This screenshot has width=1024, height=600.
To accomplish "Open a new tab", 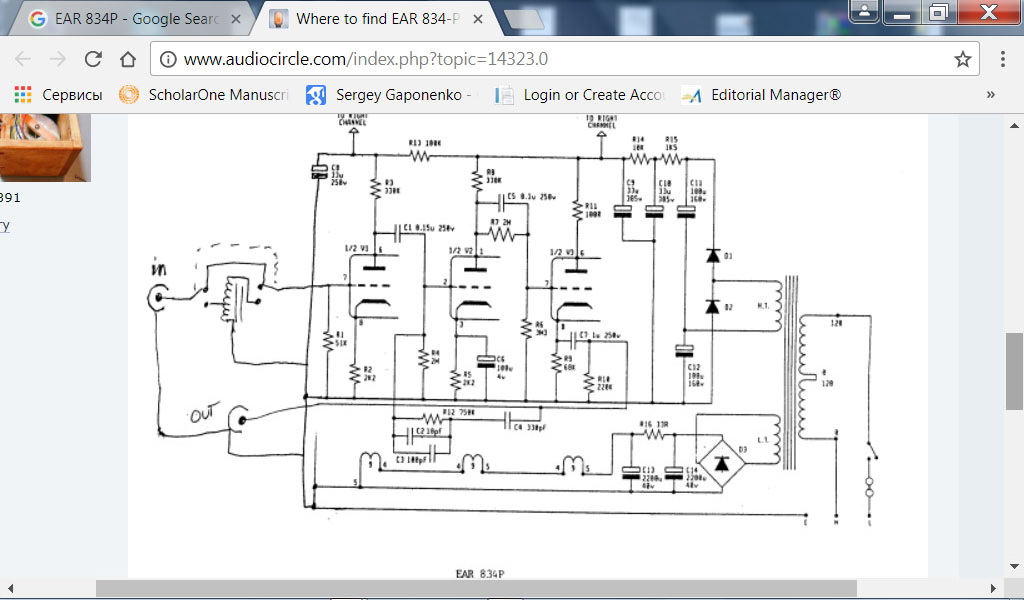I will [524, 20].
